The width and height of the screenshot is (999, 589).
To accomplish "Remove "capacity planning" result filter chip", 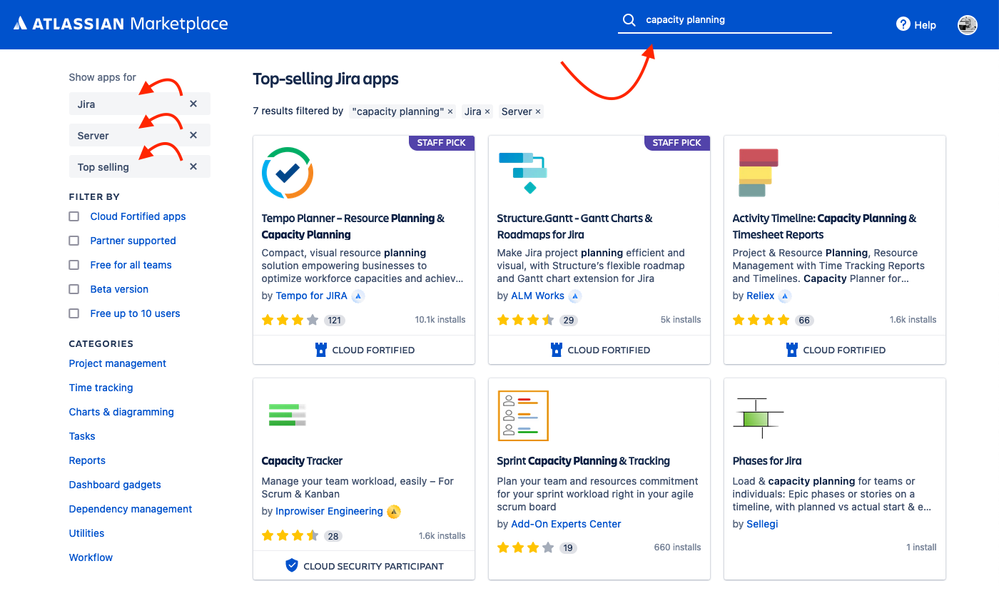I will click(x=450, y=112).
